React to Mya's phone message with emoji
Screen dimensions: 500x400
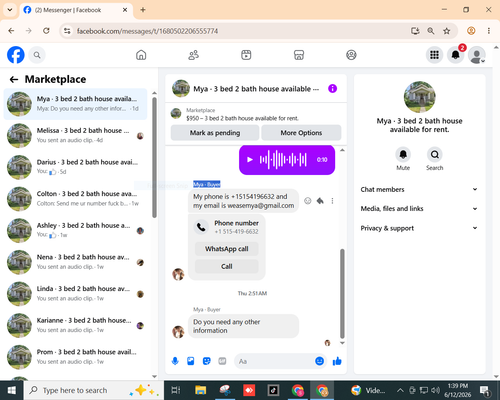tap(308, 201)
